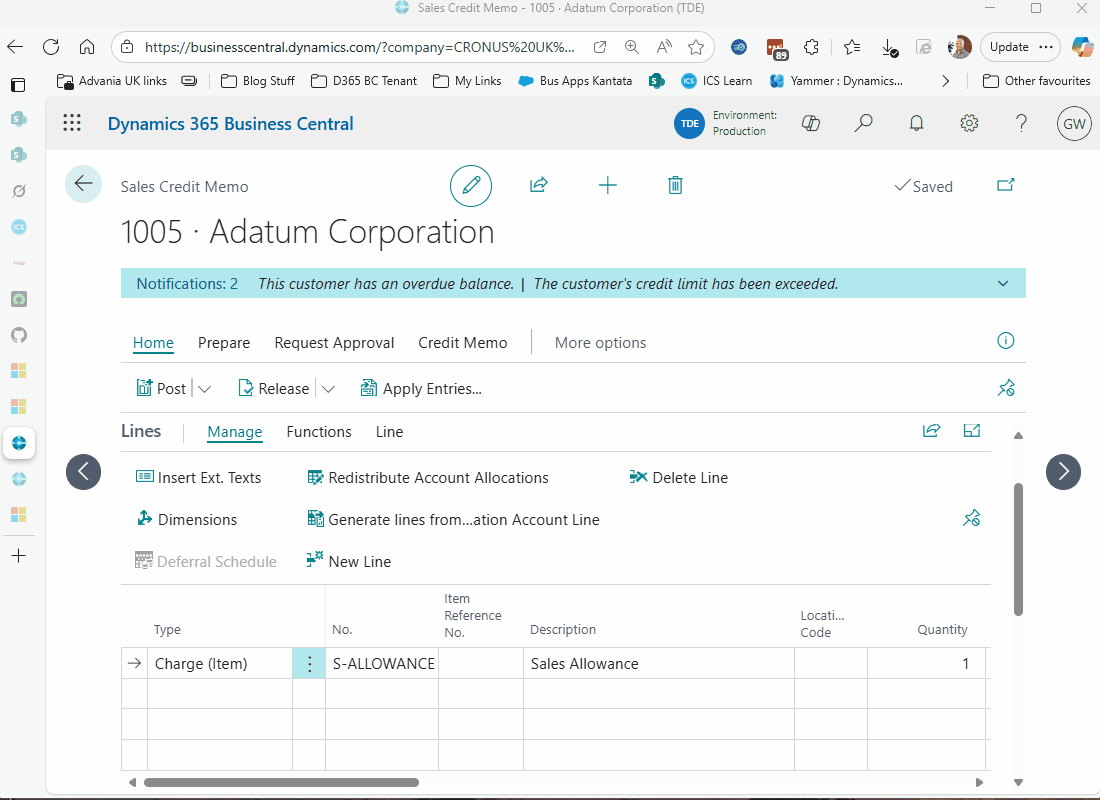Click the Quantity cell showing 1

click(x=925, y=664)
